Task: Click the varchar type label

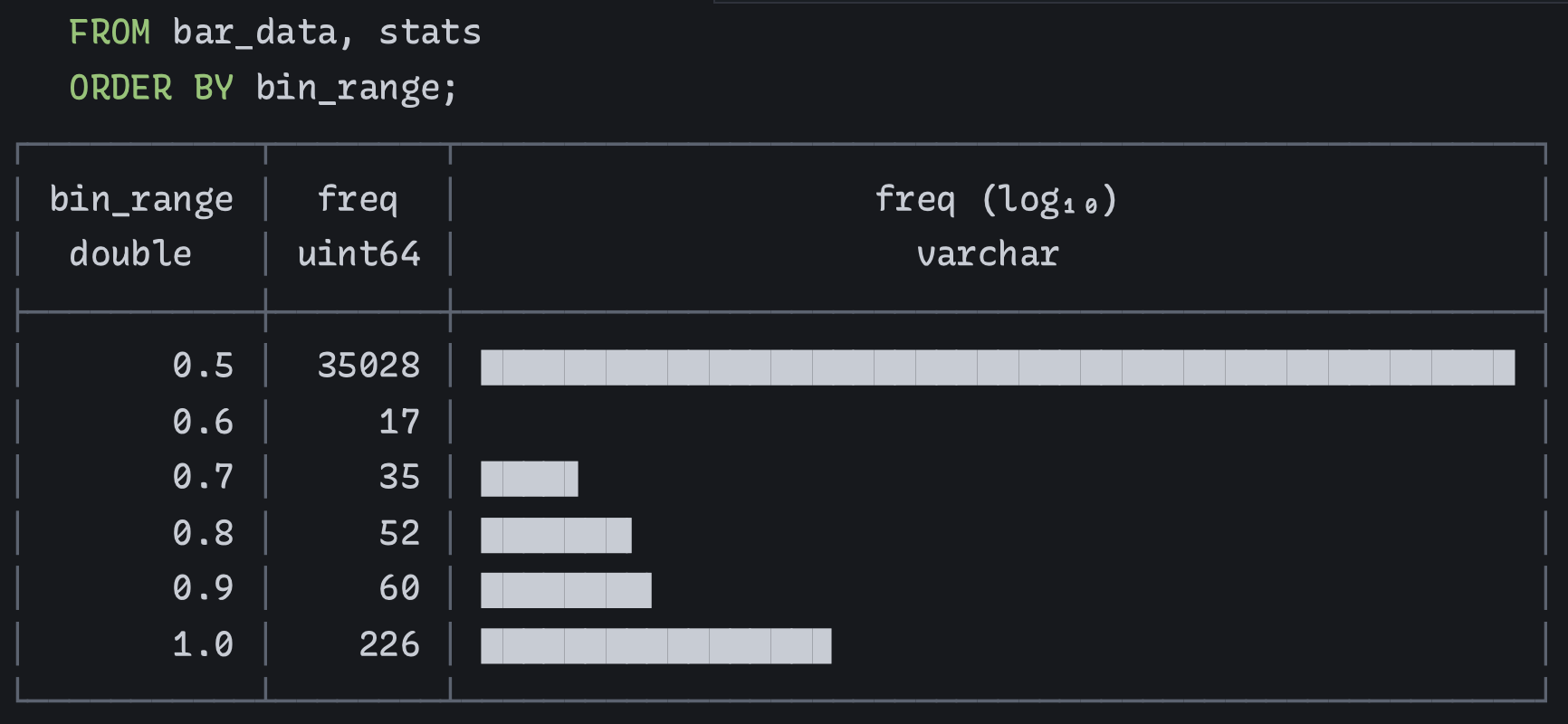Action: pyautogui.click(x=988, y=254)
